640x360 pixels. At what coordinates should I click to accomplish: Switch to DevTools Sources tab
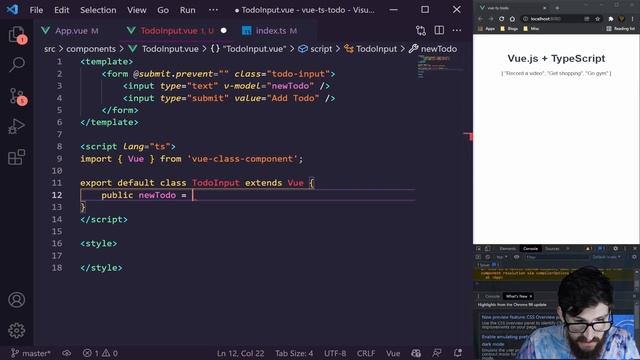[x=552, y=249]
